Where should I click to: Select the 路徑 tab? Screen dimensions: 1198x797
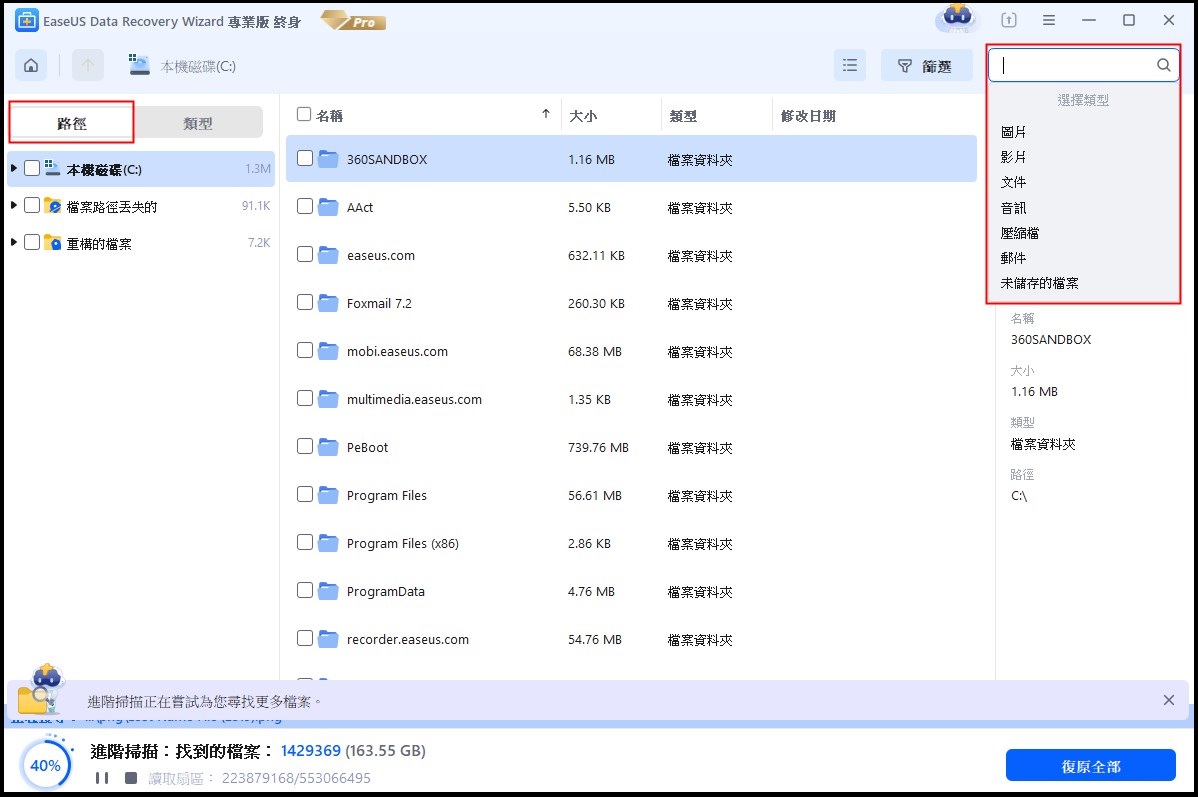72,122
